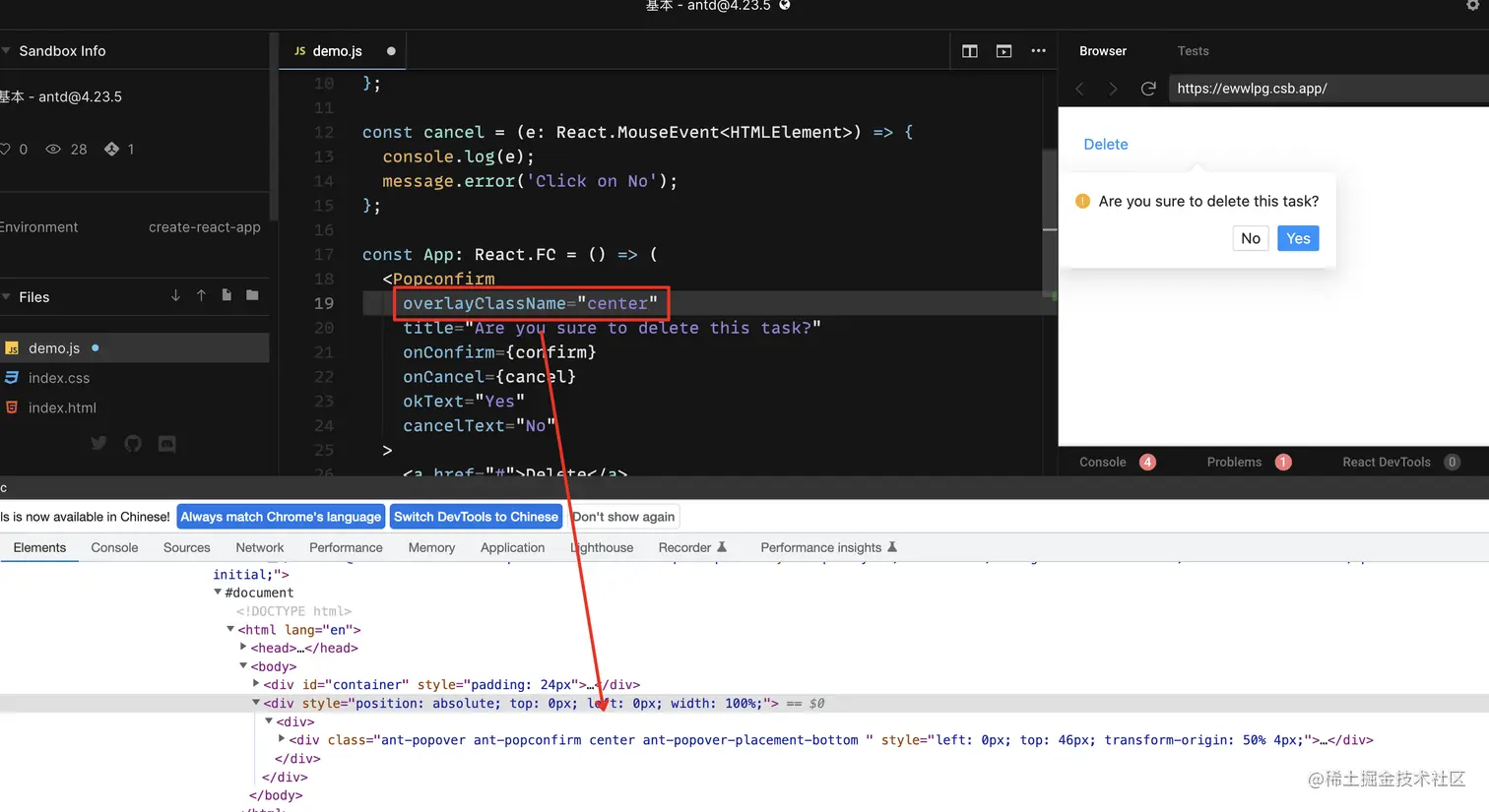Open the Application tab in DevTools
This screenshot has width=1489, height=812.
pyautogui.click(x=512, y=547)
